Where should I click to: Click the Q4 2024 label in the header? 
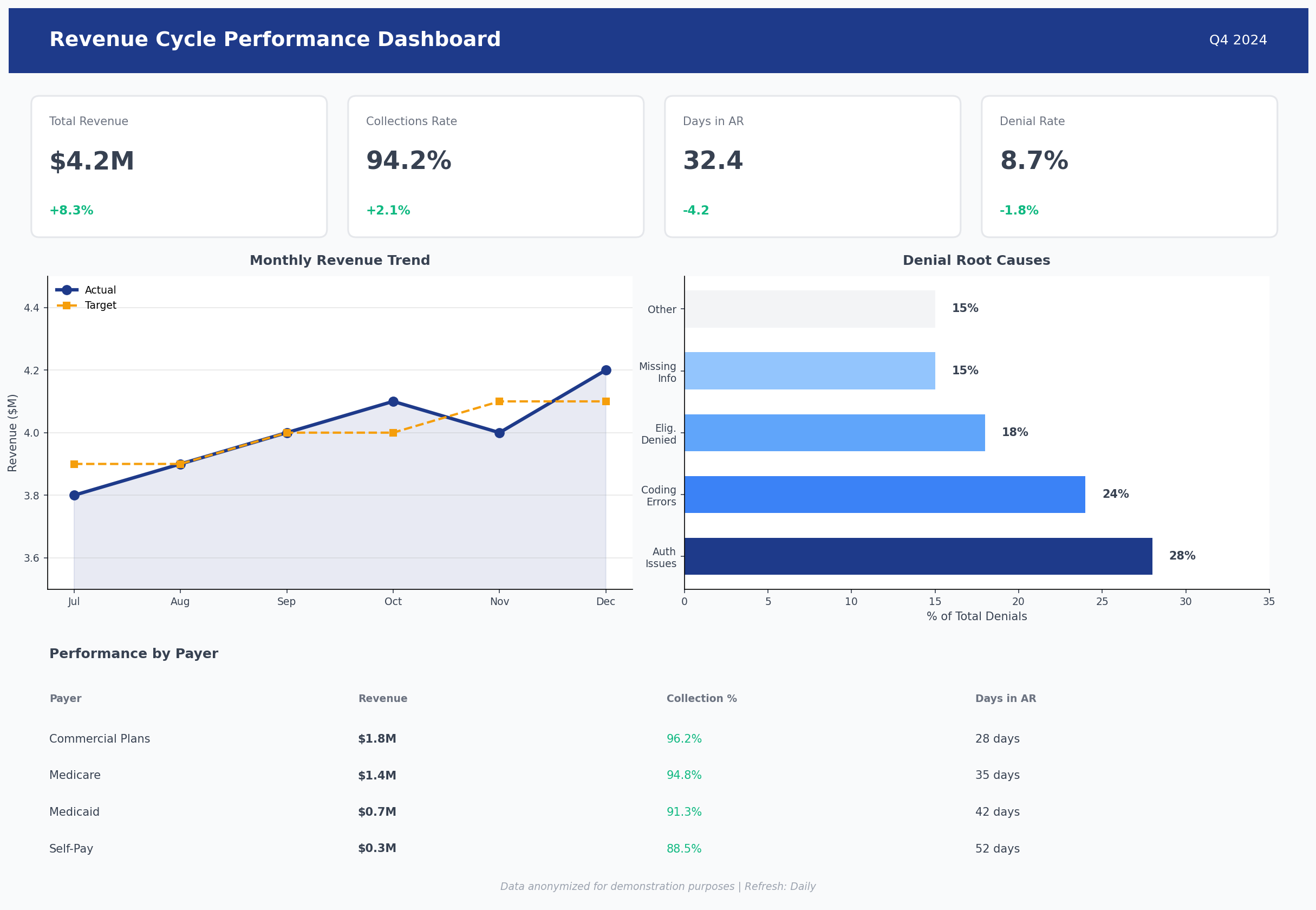pyautogui.click(x=1238, y=40)
